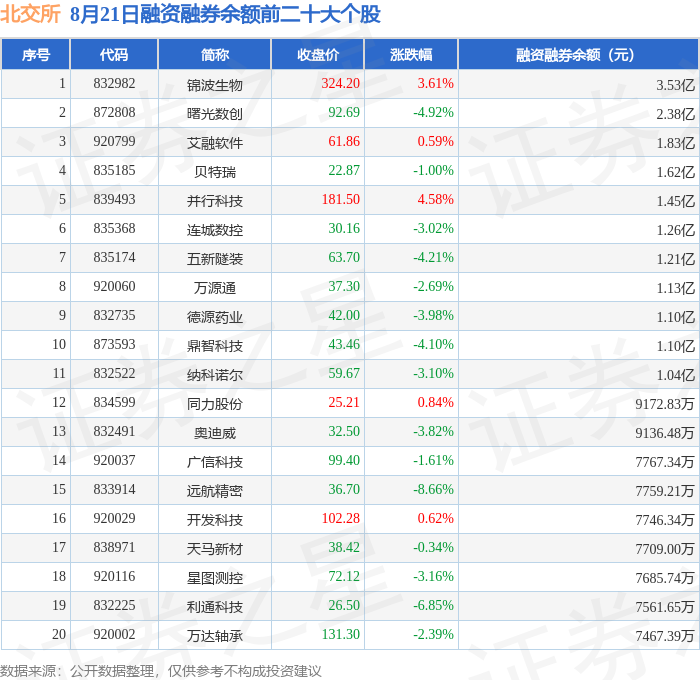Select stock name 远航精密

click(x=215, y=491)
